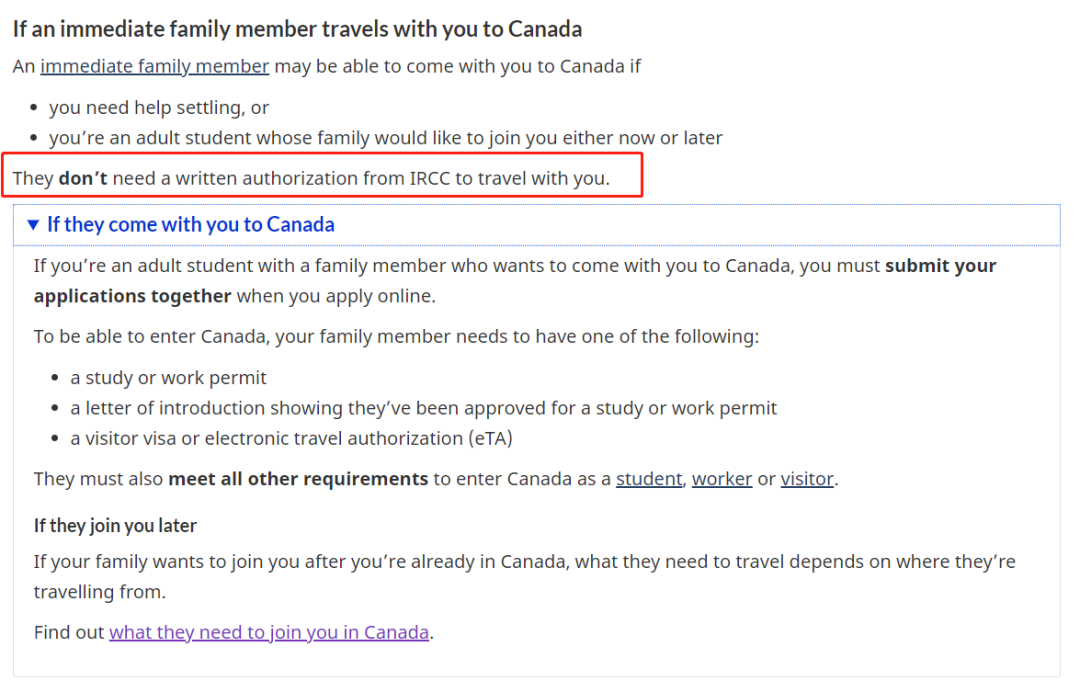The image size is (1080, 681).
Task: Click the adult student family bullet item
Action: point(385,138)
